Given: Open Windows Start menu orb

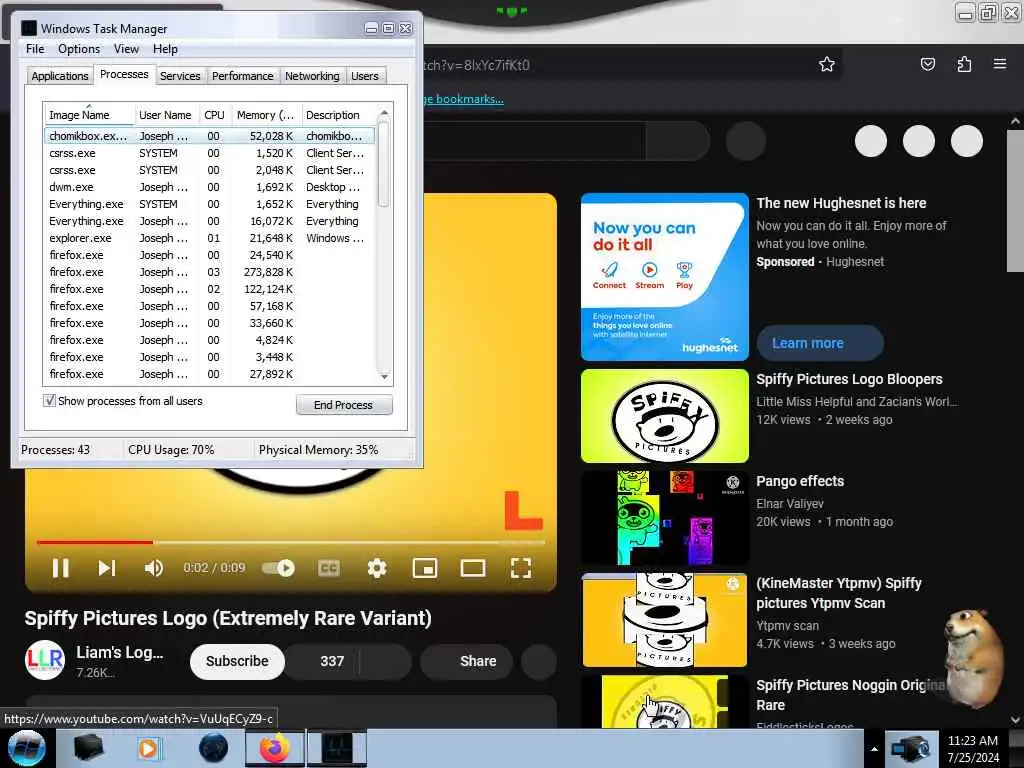Looking at the screenshot, I should coord(26,748).
